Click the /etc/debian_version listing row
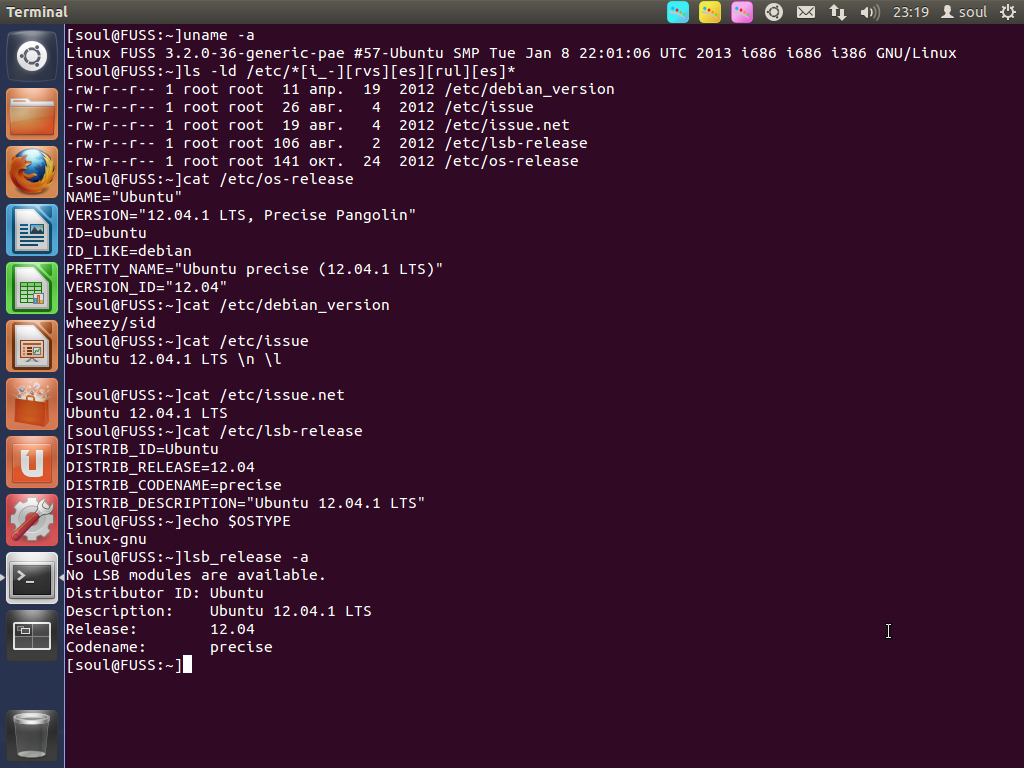Viewport: 1024px width, 768px height. [340, 89]
